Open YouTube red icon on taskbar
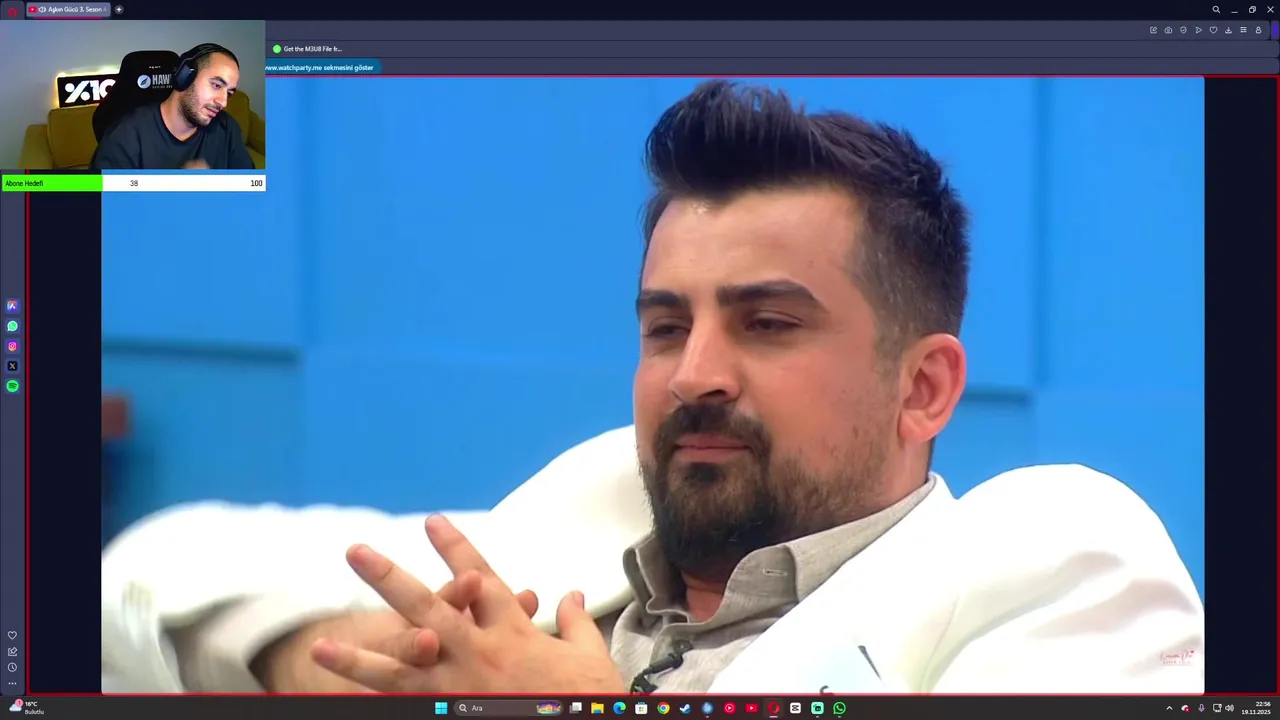This screenshot has height=720, width=1280. [x=751, y=708]
